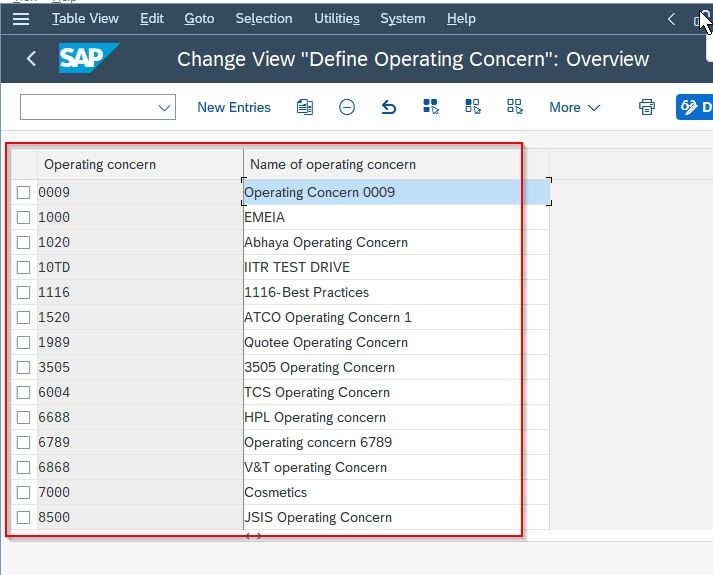
Task: Click the Name of operating concern column header
Action: click(396, 164)
